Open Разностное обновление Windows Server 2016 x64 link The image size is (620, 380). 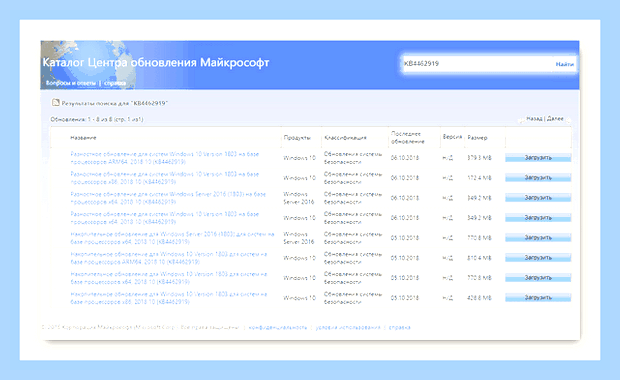click(x=168, y=198)
